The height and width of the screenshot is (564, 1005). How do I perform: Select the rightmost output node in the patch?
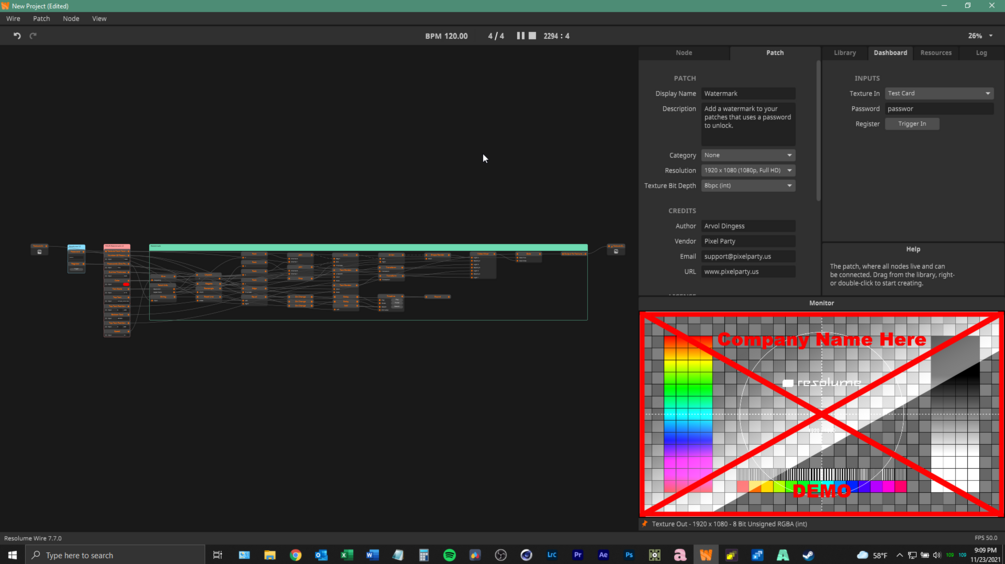point(616,249)
